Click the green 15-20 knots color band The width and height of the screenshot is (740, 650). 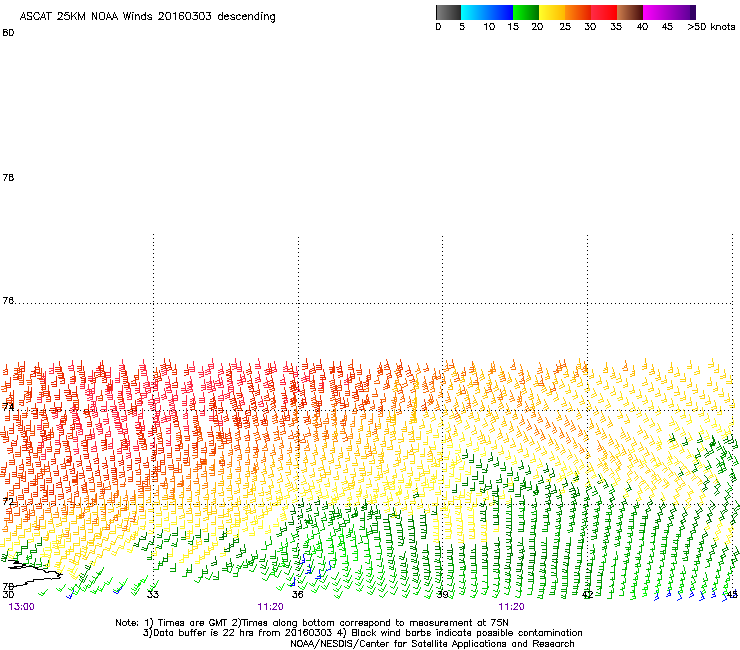[x=526, y=12]
